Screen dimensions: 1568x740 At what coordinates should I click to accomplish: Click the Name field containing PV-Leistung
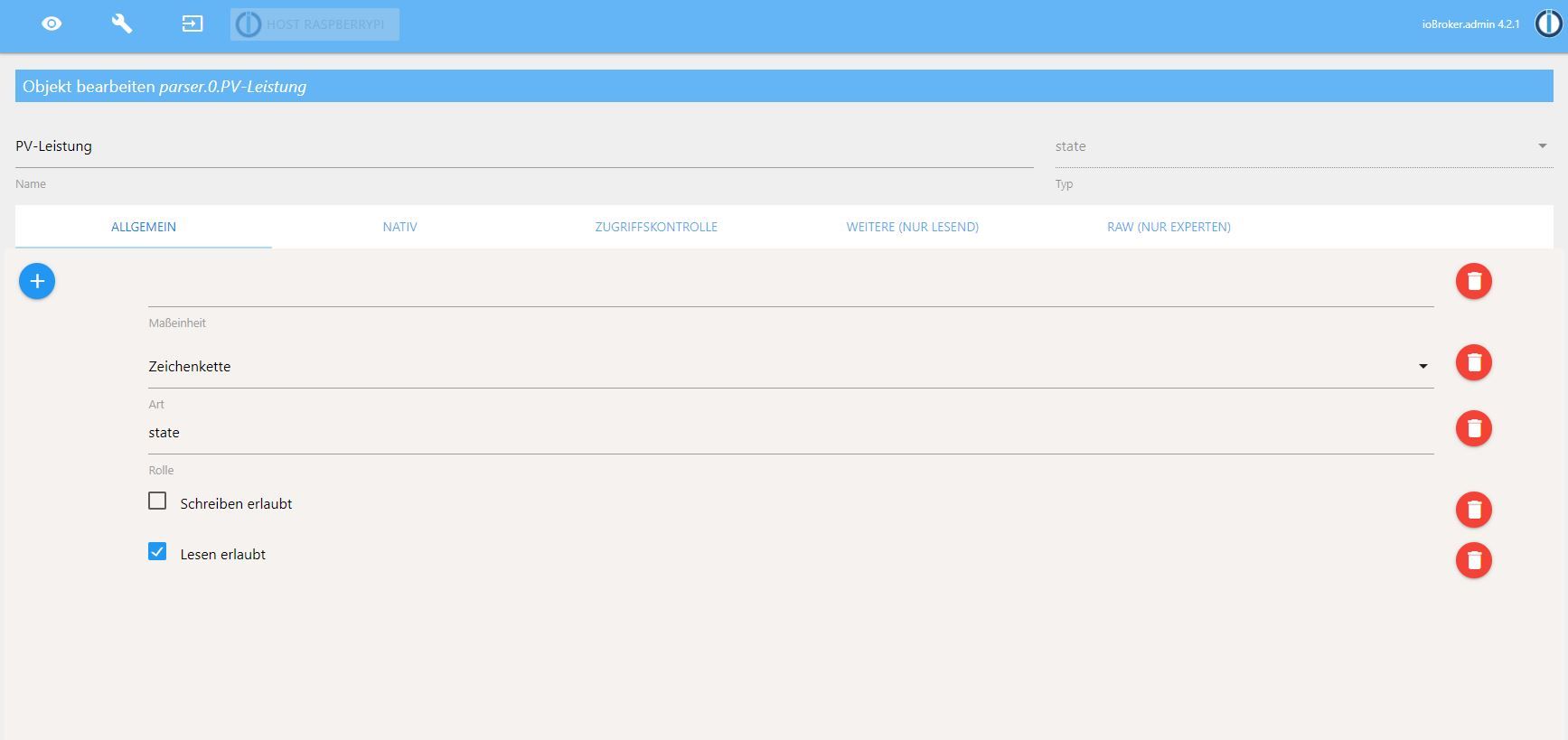click(x=524, y=146)
